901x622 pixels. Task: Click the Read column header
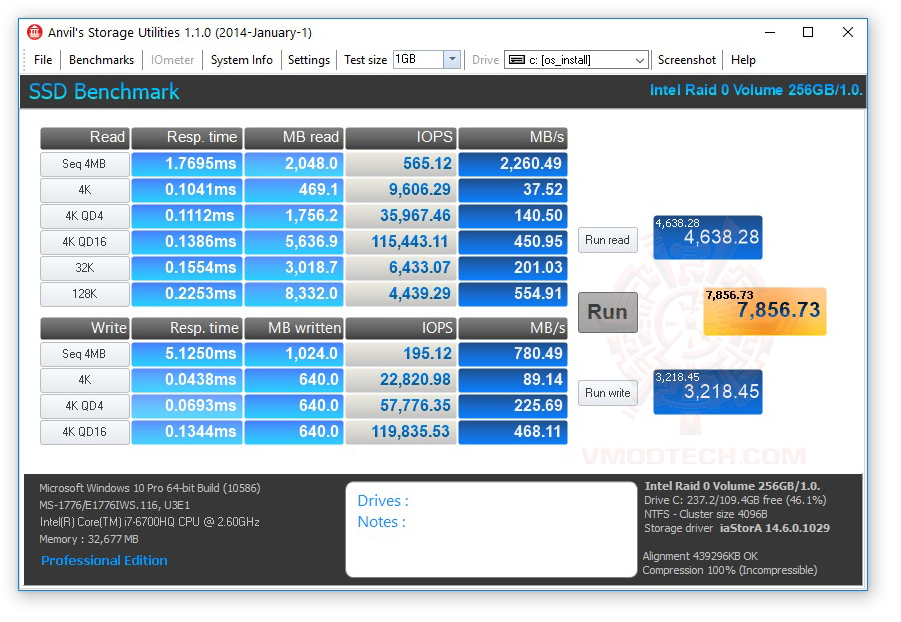pos(84,137)
